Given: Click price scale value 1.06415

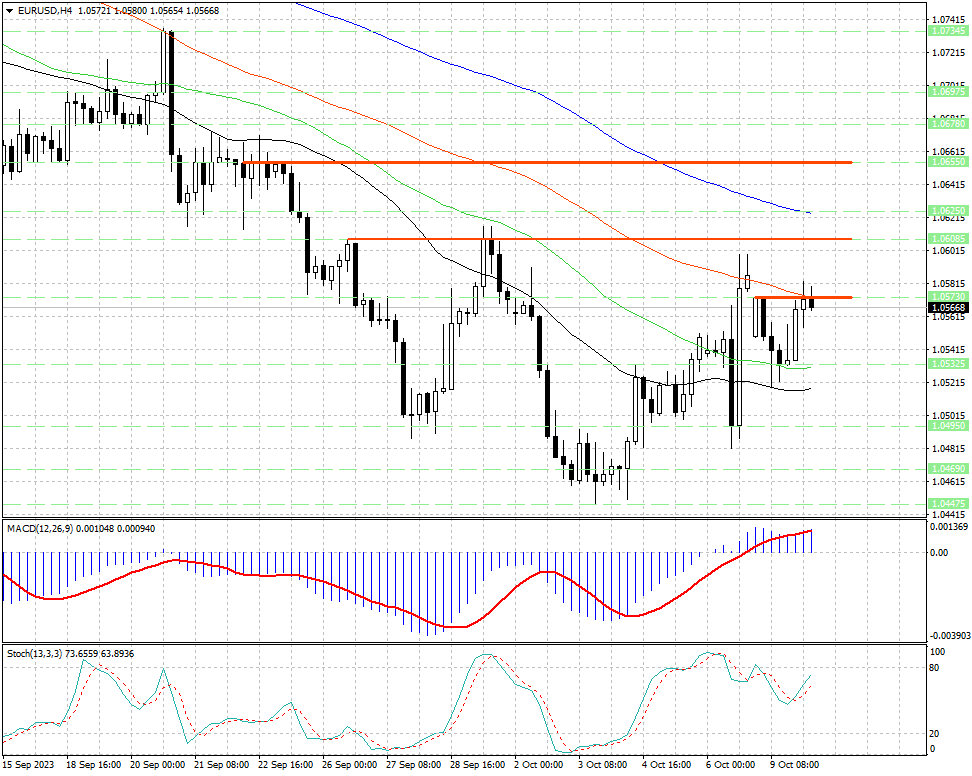Looking at the screenshot, I should click(948, 184).
